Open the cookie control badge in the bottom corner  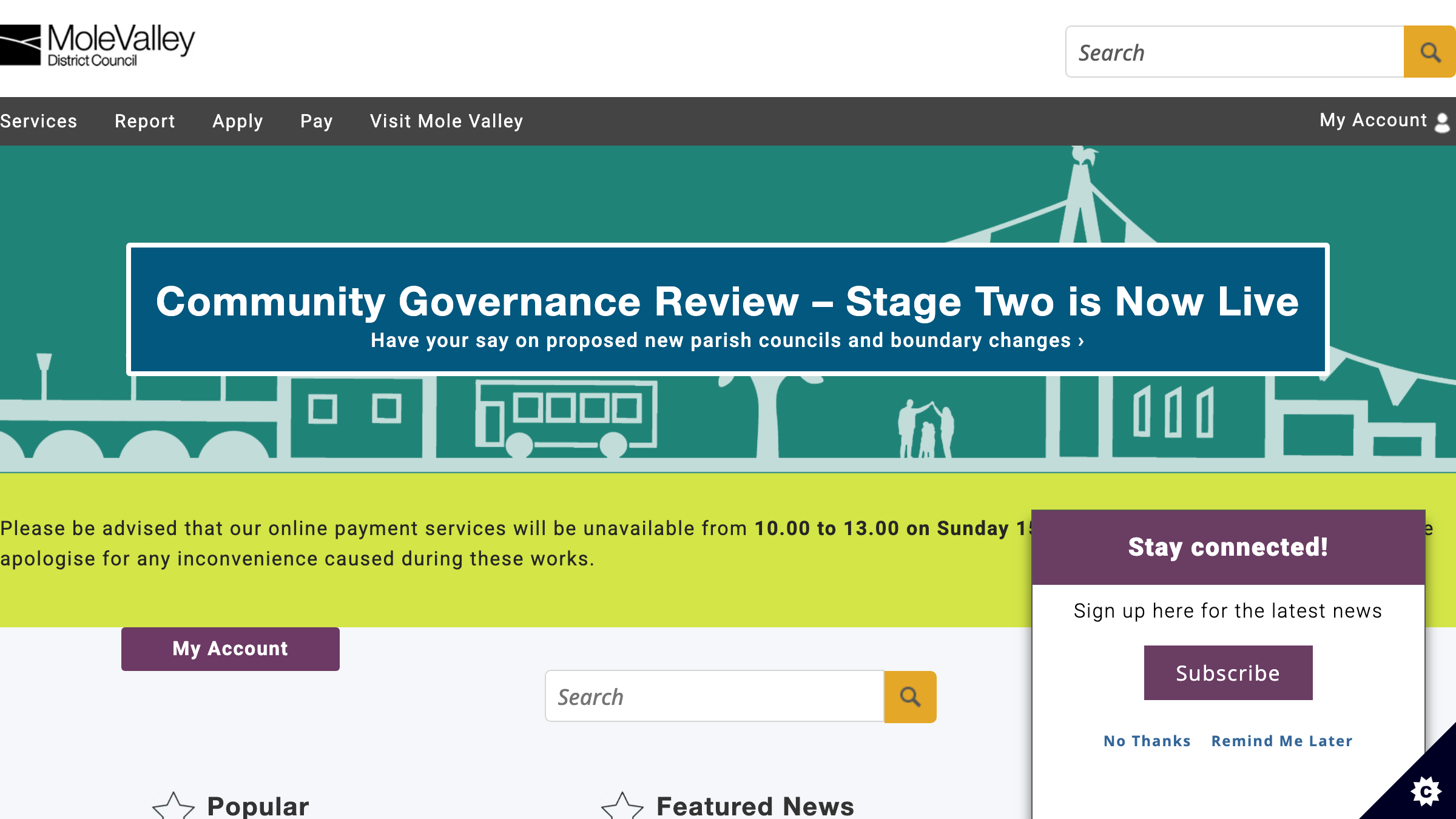[x=1425, y=792]
